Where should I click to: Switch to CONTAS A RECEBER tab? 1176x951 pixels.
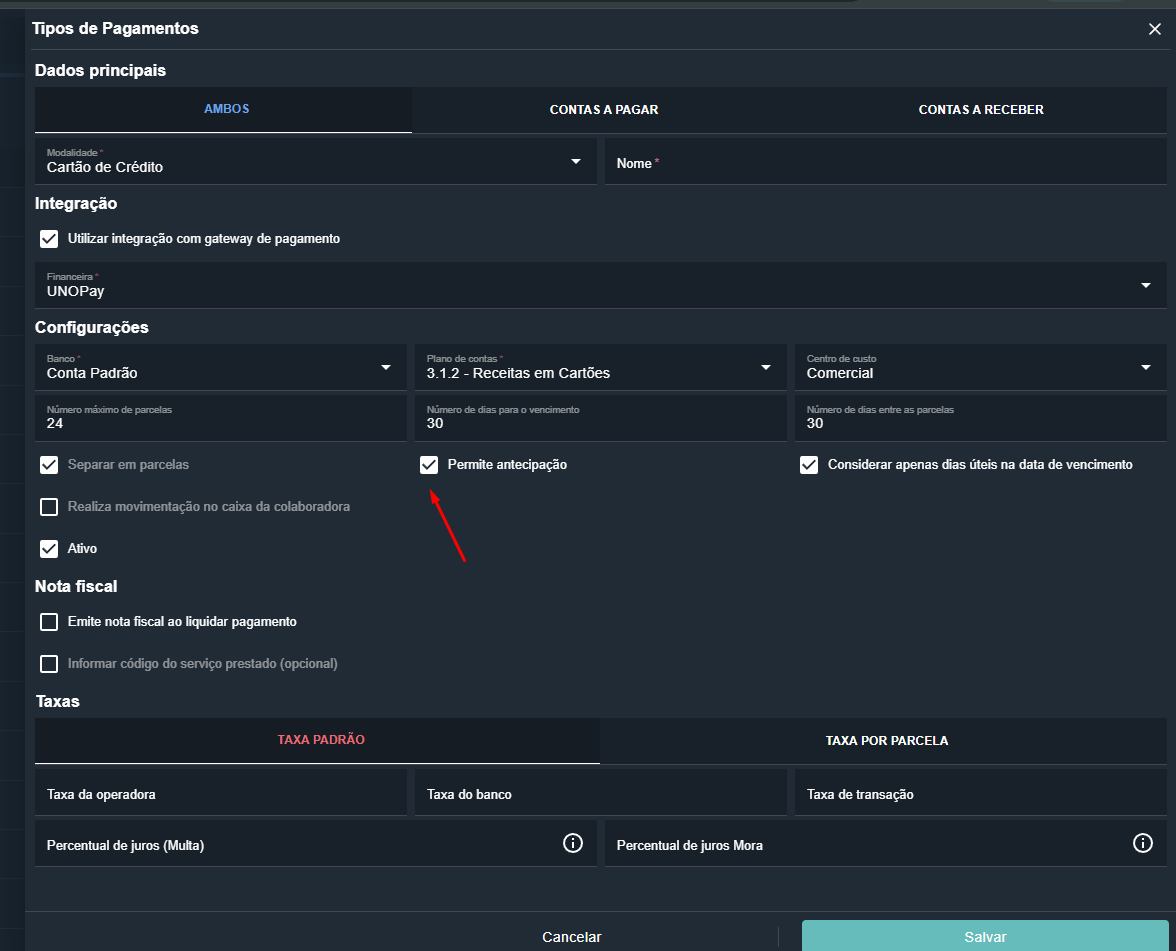tap(980, 110)
